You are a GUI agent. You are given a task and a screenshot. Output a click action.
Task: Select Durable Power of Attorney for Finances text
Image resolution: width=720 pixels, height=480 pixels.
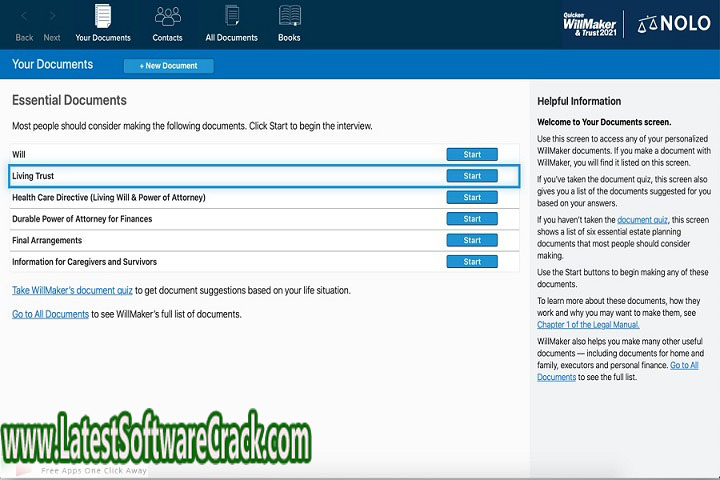(82, 219)
